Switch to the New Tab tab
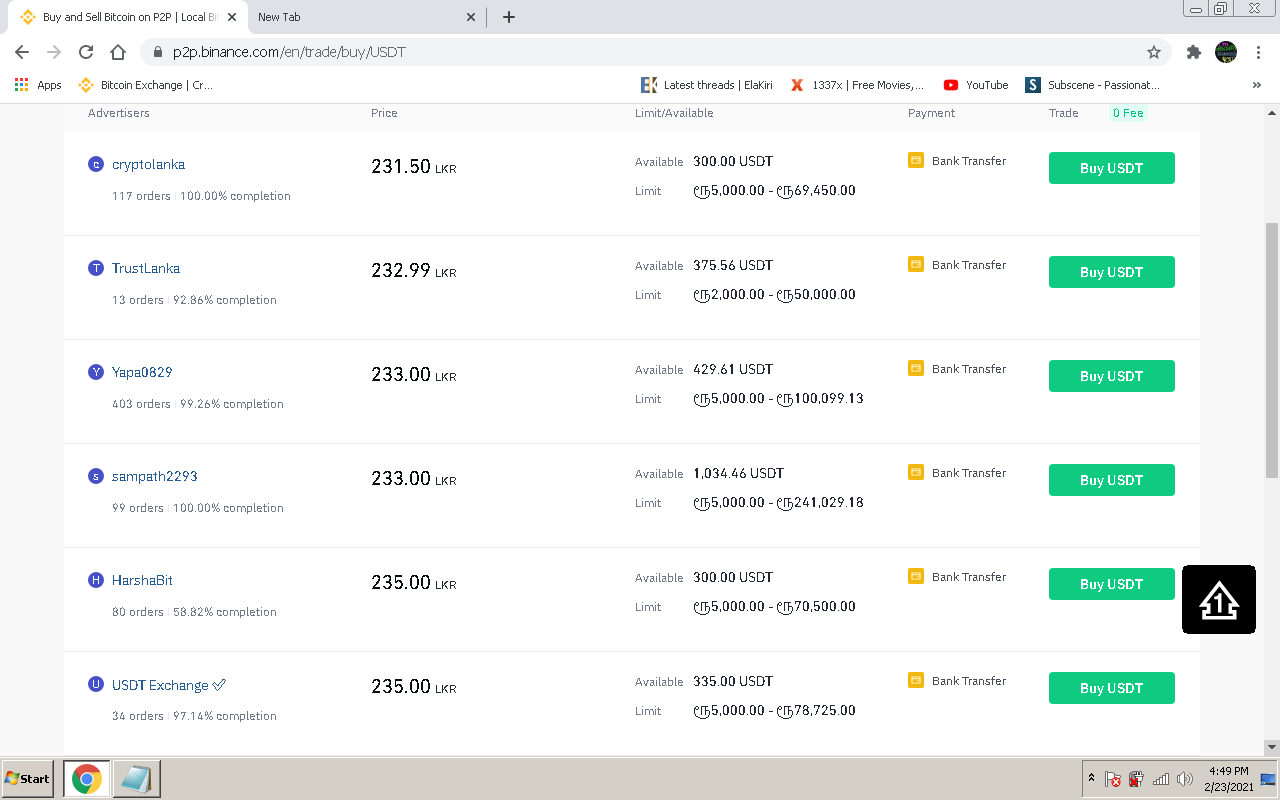The image size is (1280, 800). coord(366,17)
